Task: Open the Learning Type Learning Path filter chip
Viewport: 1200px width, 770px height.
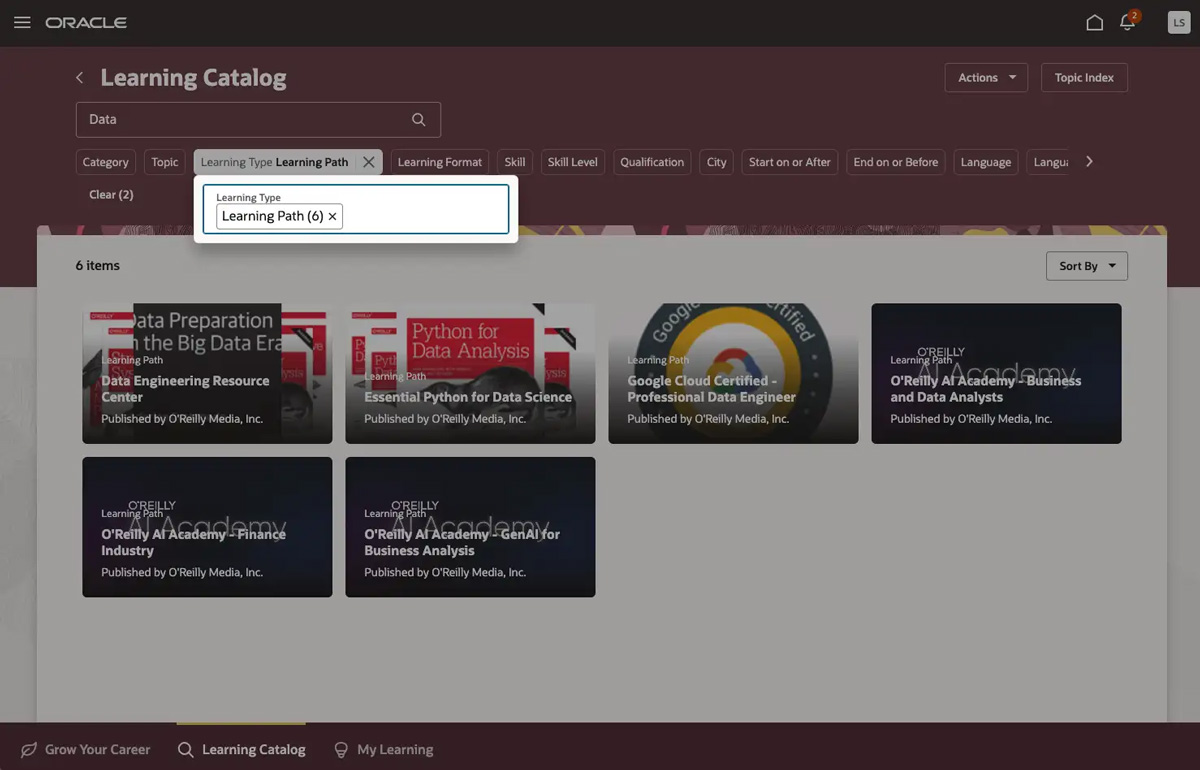Action: 274,162
